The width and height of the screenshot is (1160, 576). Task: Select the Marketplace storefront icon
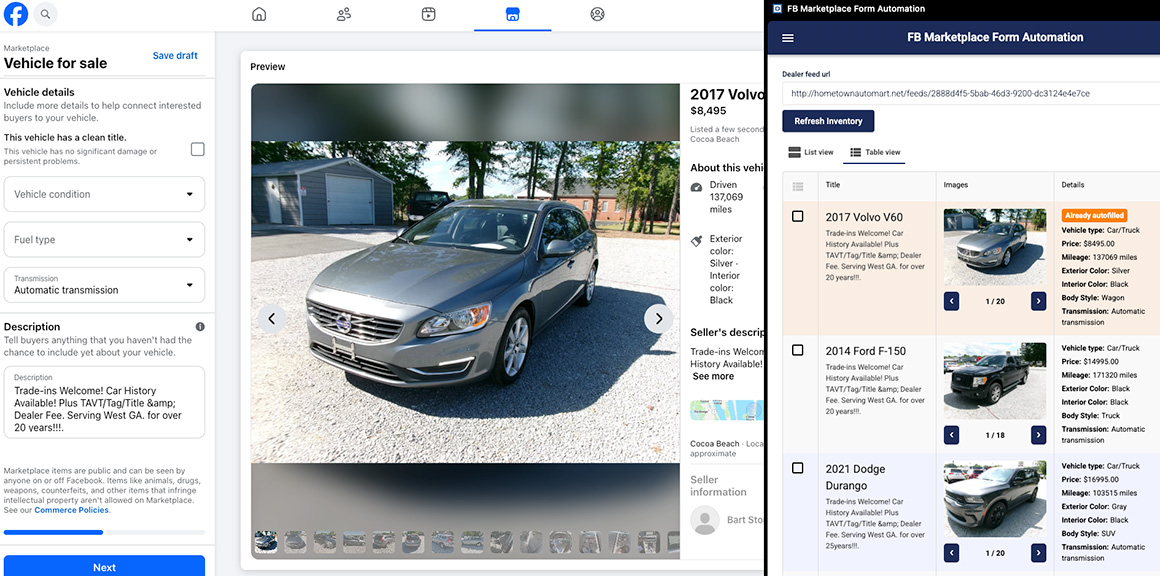(512, 14)
